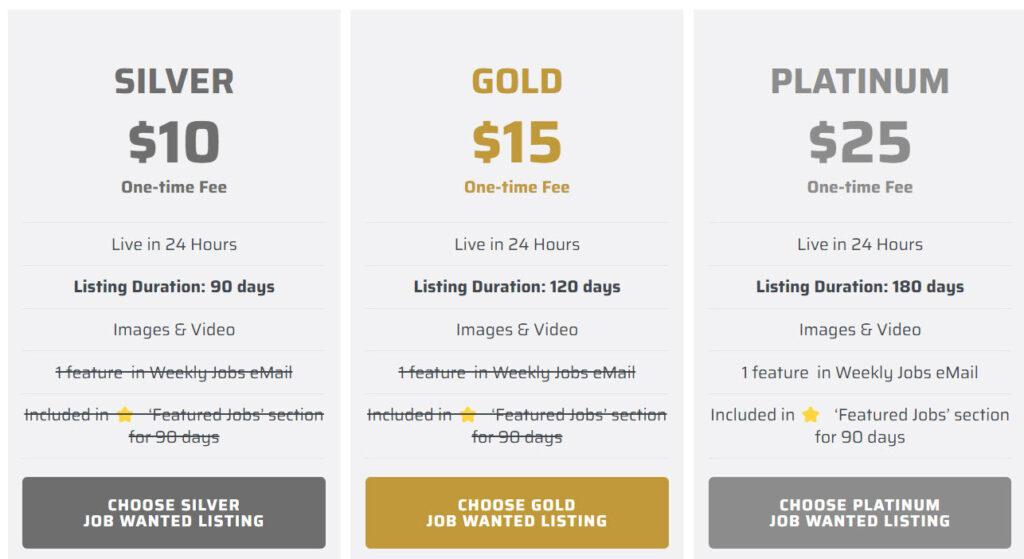Select the PLATINUM plan heading

point(859,82)
